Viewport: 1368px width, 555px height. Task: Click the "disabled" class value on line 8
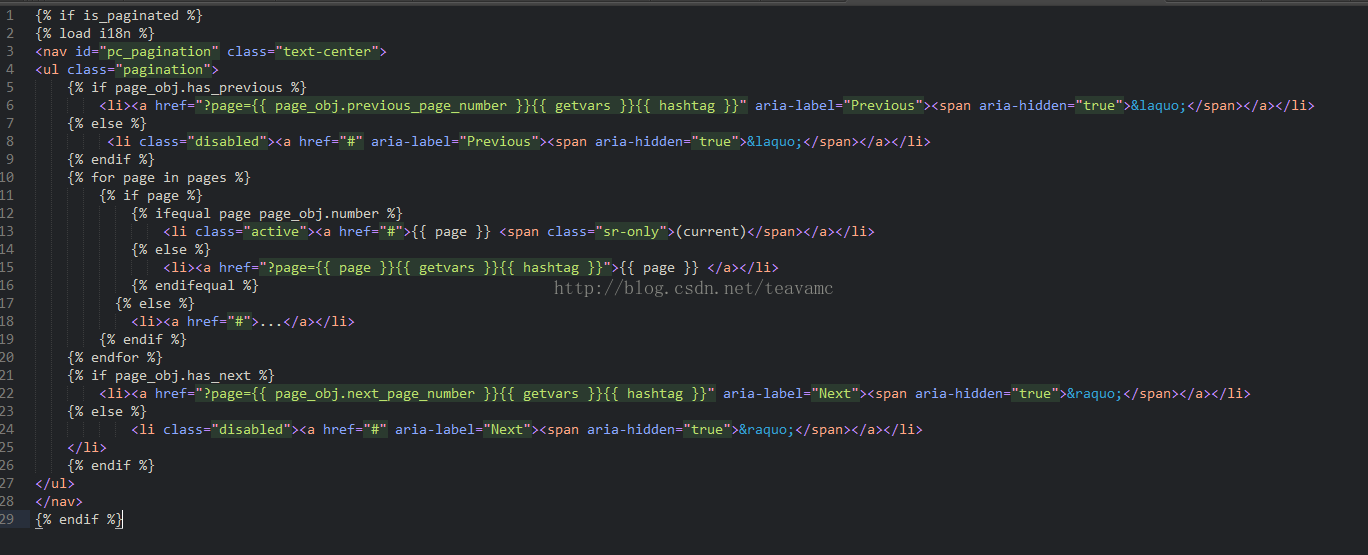227,142
